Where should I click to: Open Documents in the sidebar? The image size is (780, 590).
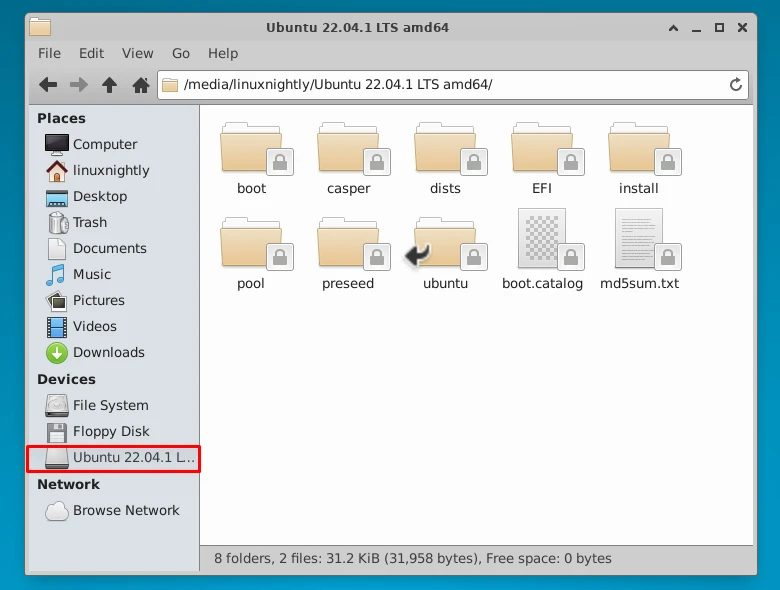click(x=114, y=248)
